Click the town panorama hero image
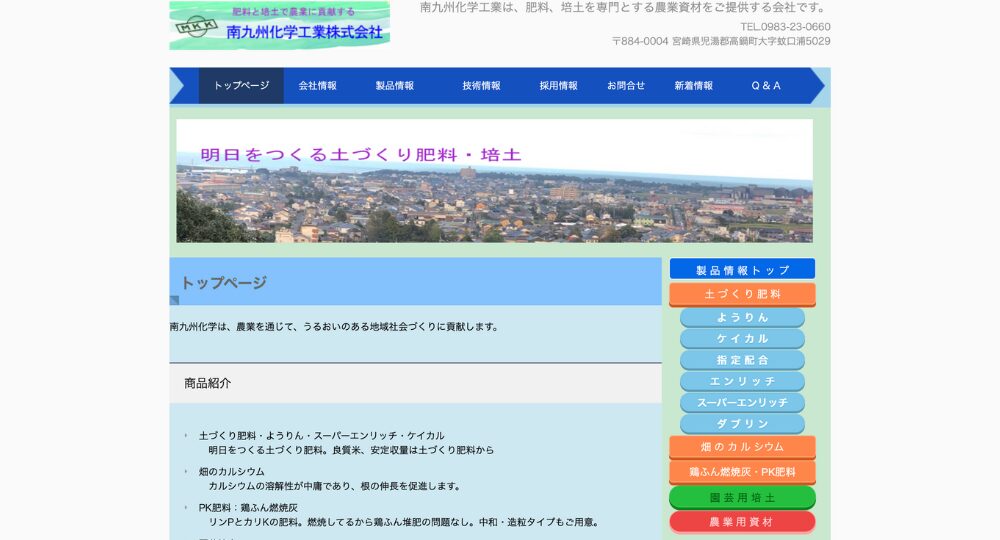Image resolution: width=1000 pixels, height=540 pixels. (x=494, y=180)
